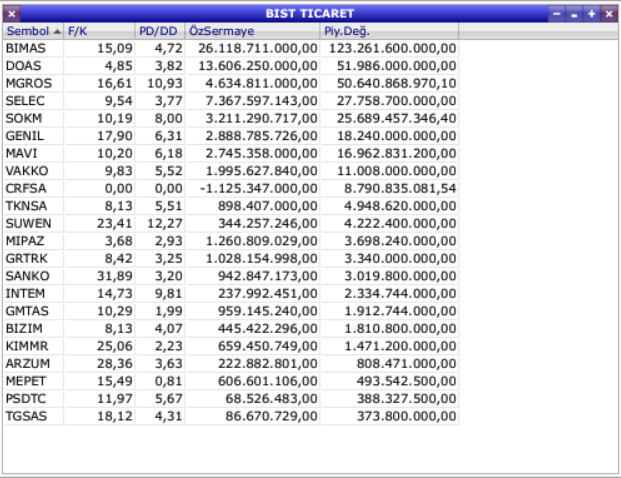Select the MIPAZ row symbol
Viewport: 621px width, 478px height.
pyautogui.click(x=25, y=241)
